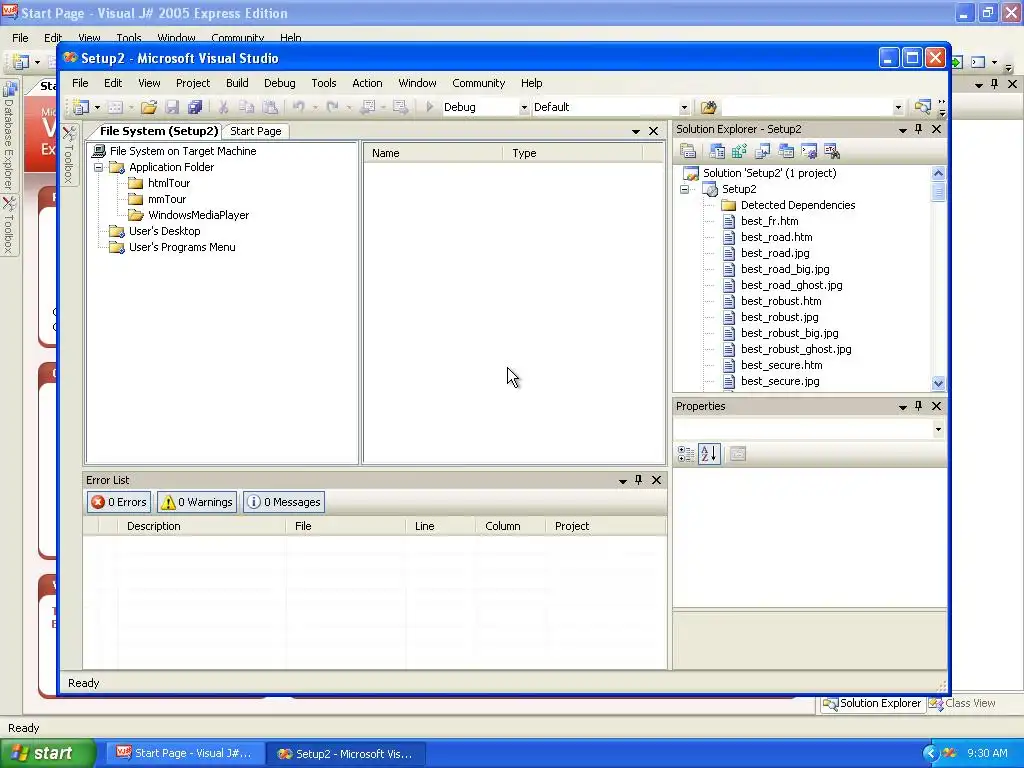Toggle the 0 Errors filter button

click(119, 502)
